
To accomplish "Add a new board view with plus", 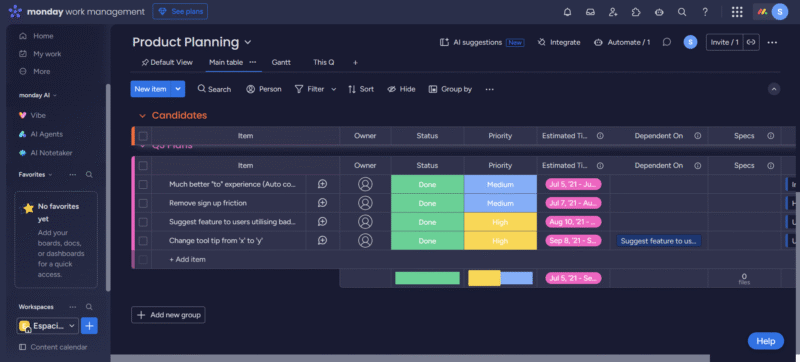I will tap(356, 63).
